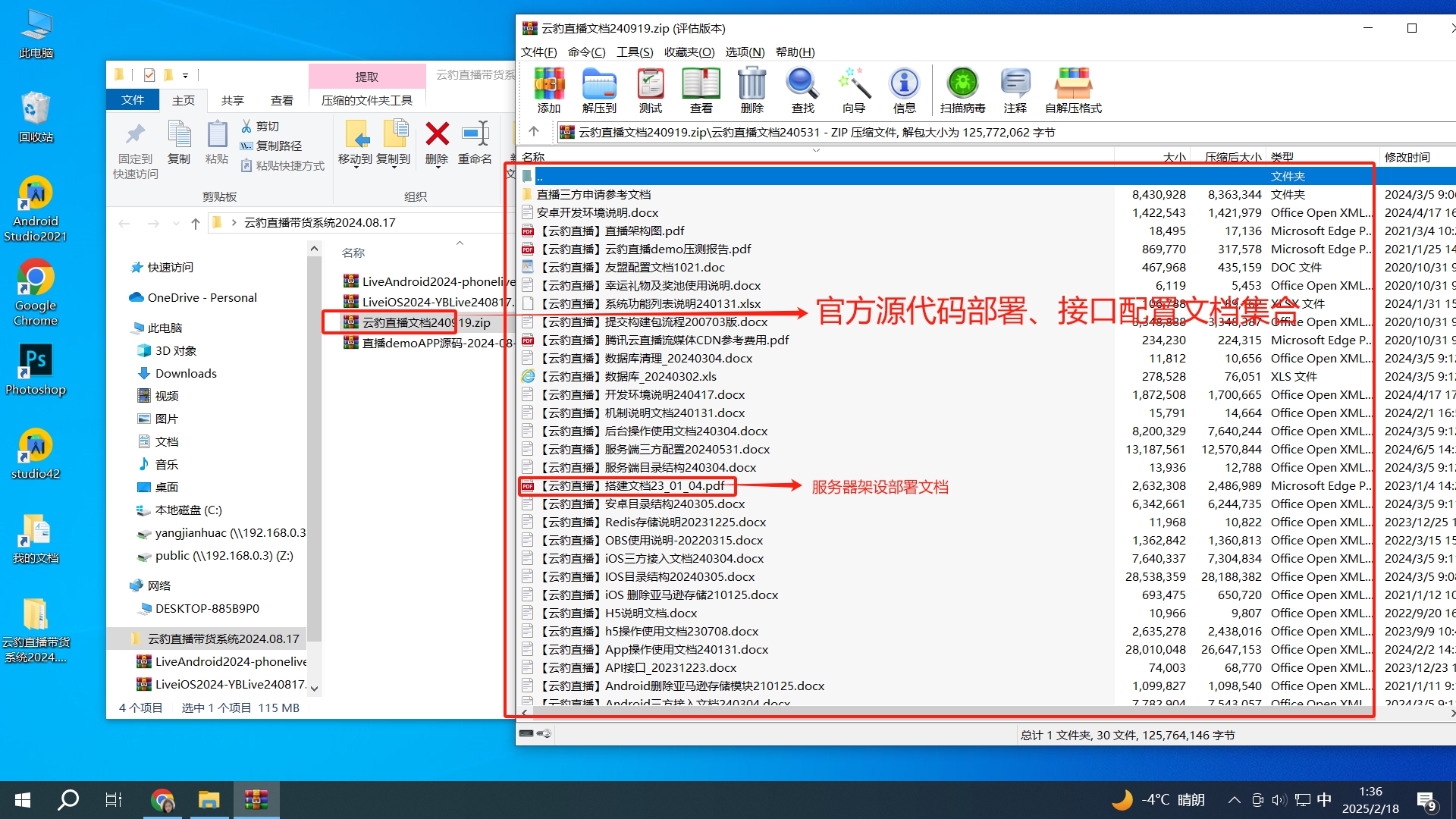The width and height of the screenshot is (1456, 819).
Task: Open WinRAR Help (帮助) menu
Action: tap(795, 52)
